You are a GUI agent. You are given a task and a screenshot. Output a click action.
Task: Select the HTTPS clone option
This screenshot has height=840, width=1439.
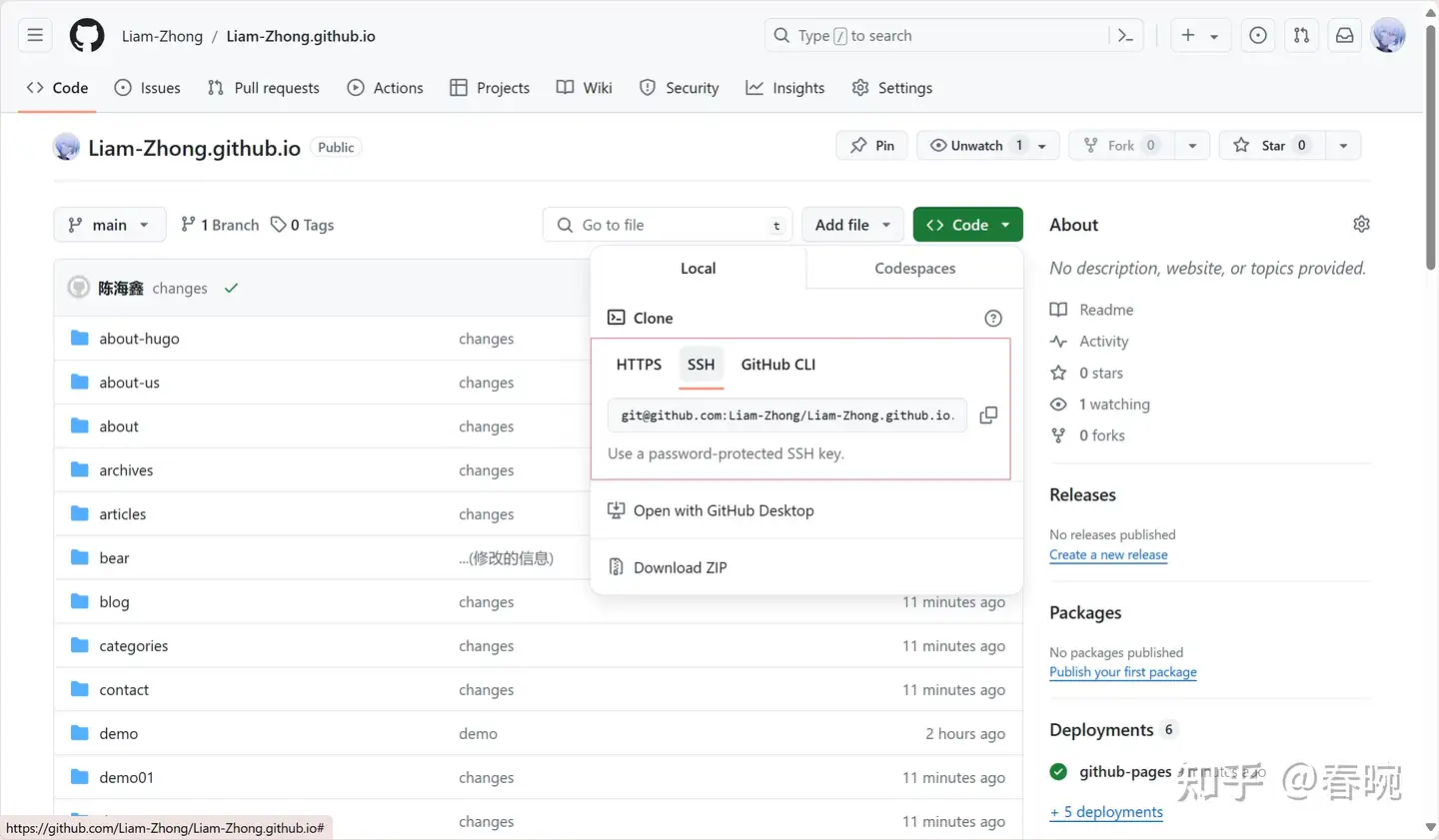pyautogui.click(x=639, y=365)
